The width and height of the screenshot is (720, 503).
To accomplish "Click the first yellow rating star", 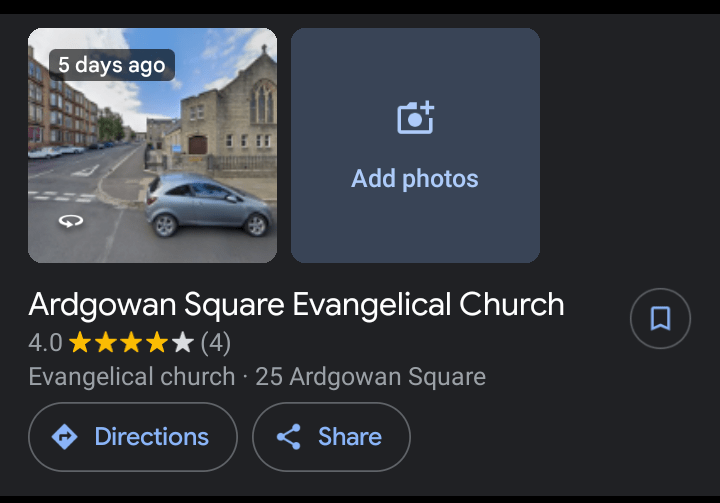I will 80,344.
